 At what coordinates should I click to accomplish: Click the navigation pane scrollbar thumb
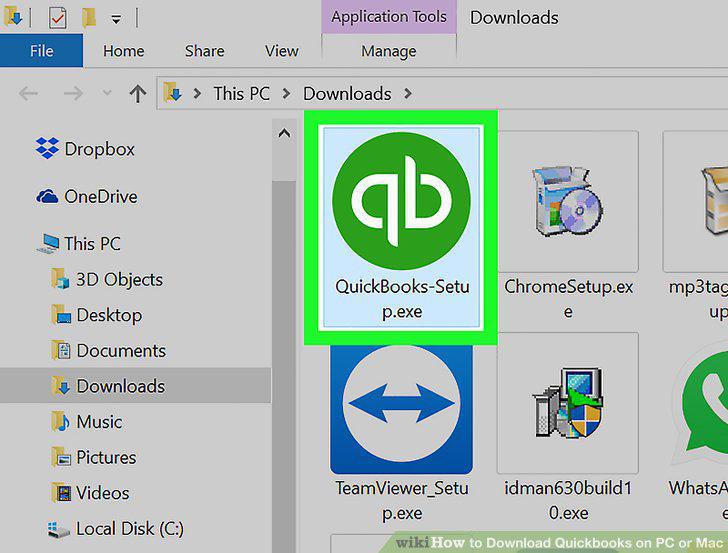[284, 367]
